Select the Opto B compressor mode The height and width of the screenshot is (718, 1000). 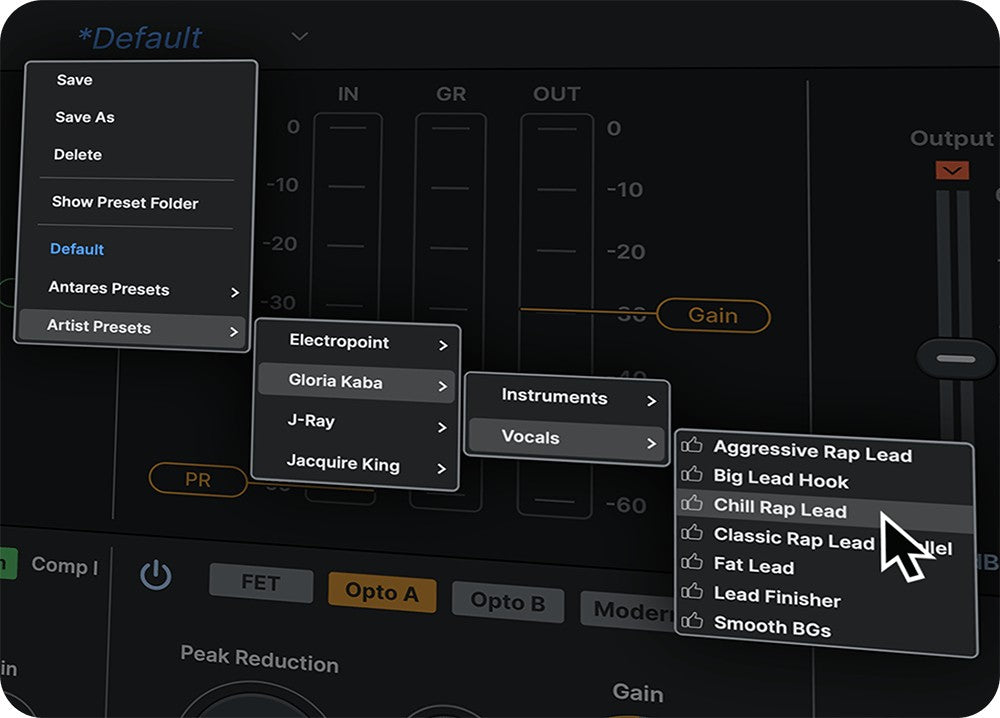tap(508, 601)
